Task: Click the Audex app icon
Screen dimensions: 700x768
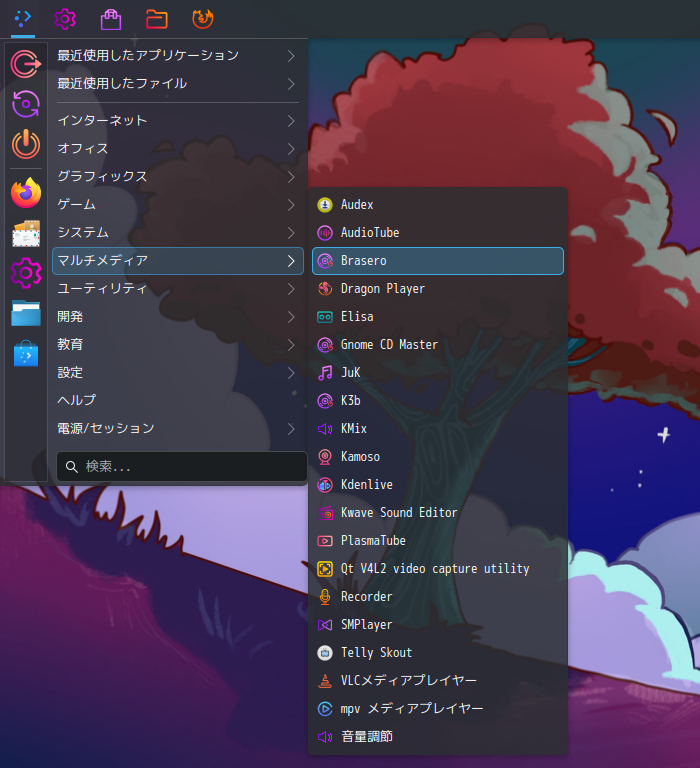Action: tap(325, 205)
